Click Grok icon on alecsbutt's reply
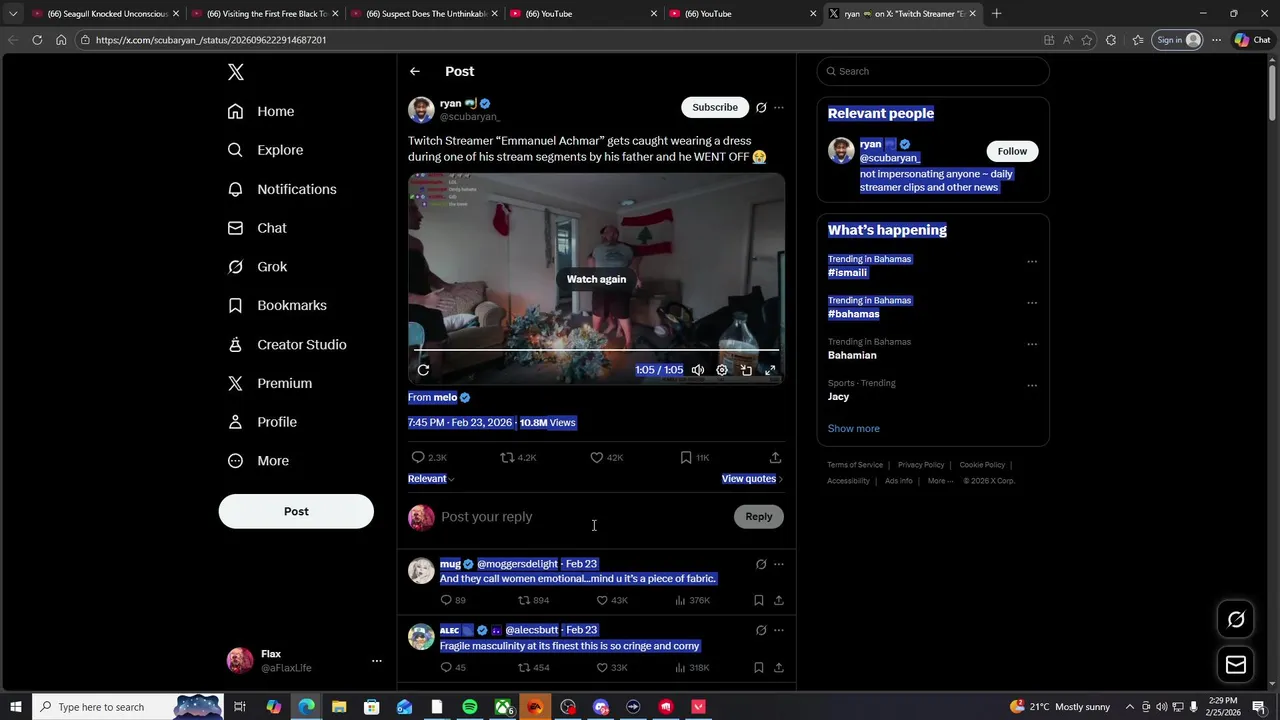Viewport: 1280px width, 720px height. click(761, 630)
